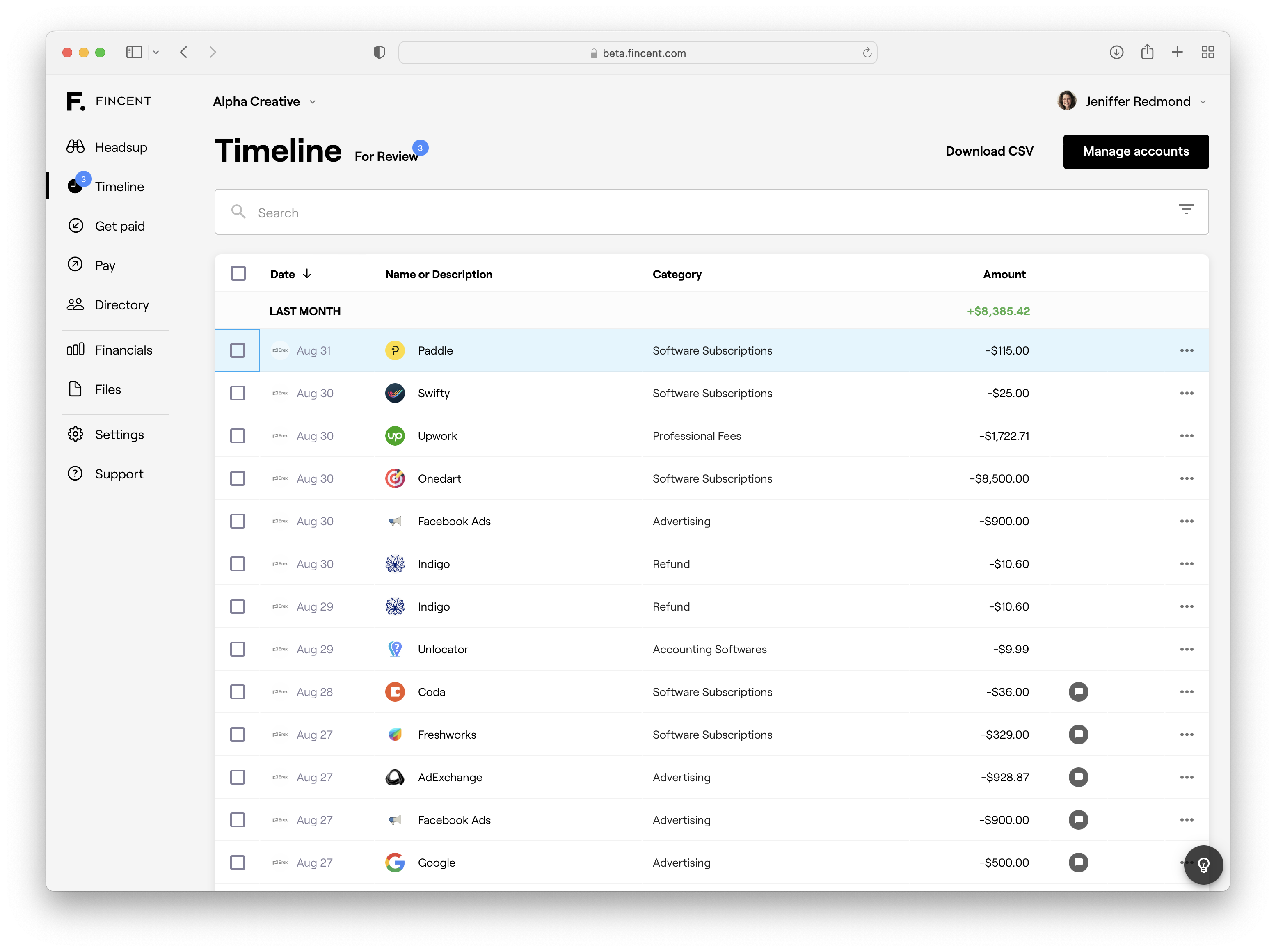
Task: Check the checkbox on the Upwork row
Action: [237, 436]
